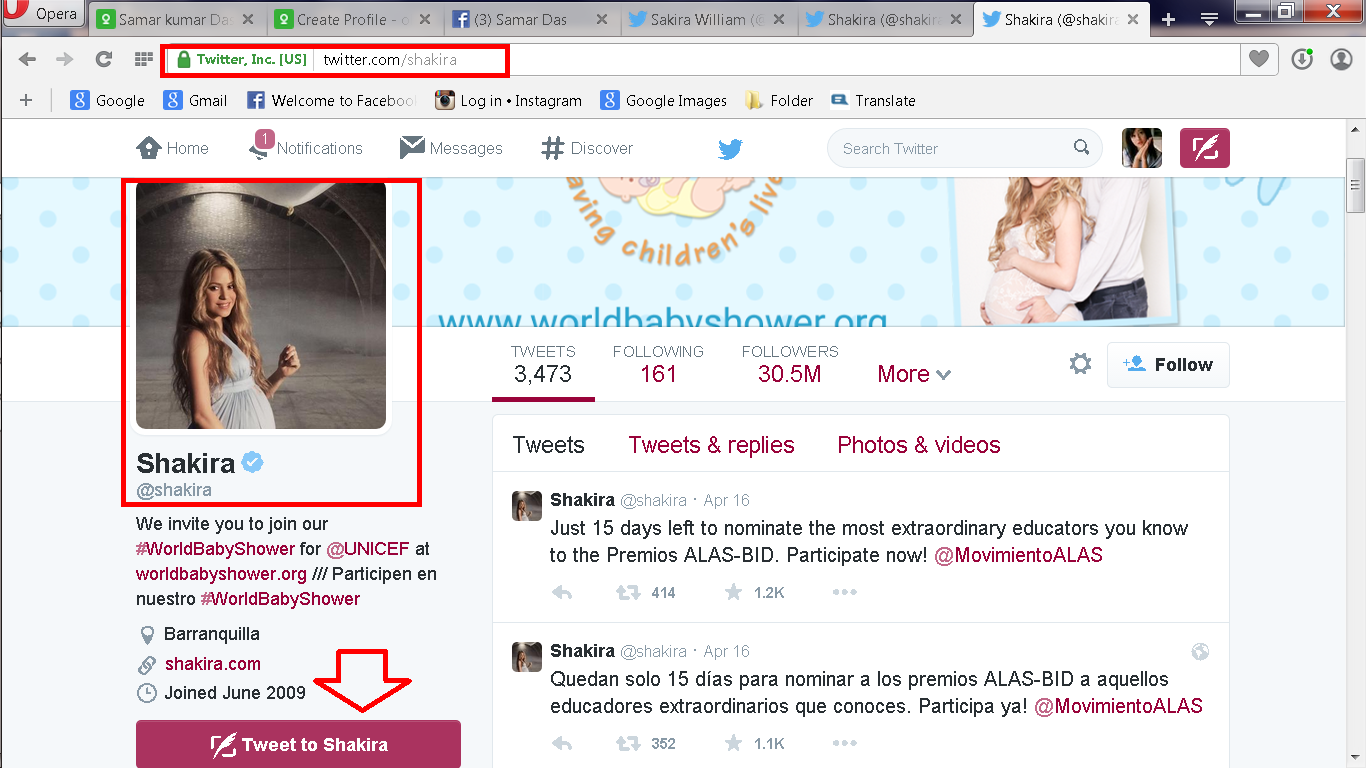1366x768 pixels.
Task: Click the browser forward arrow
Action: pyautogui.click(x=65, y=60)
